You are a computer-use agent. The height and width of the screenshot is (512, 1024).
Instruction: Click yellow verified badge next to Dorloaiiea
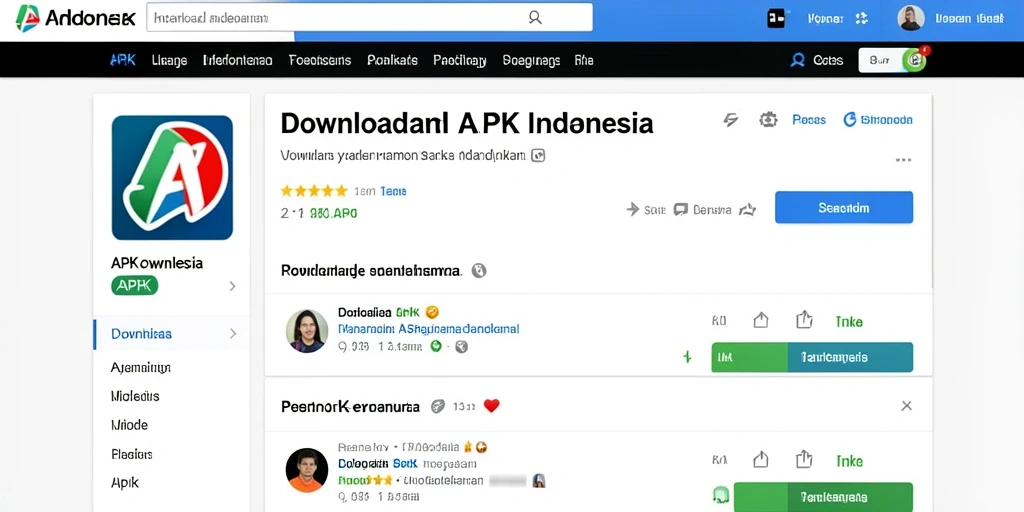pos(432,312)
